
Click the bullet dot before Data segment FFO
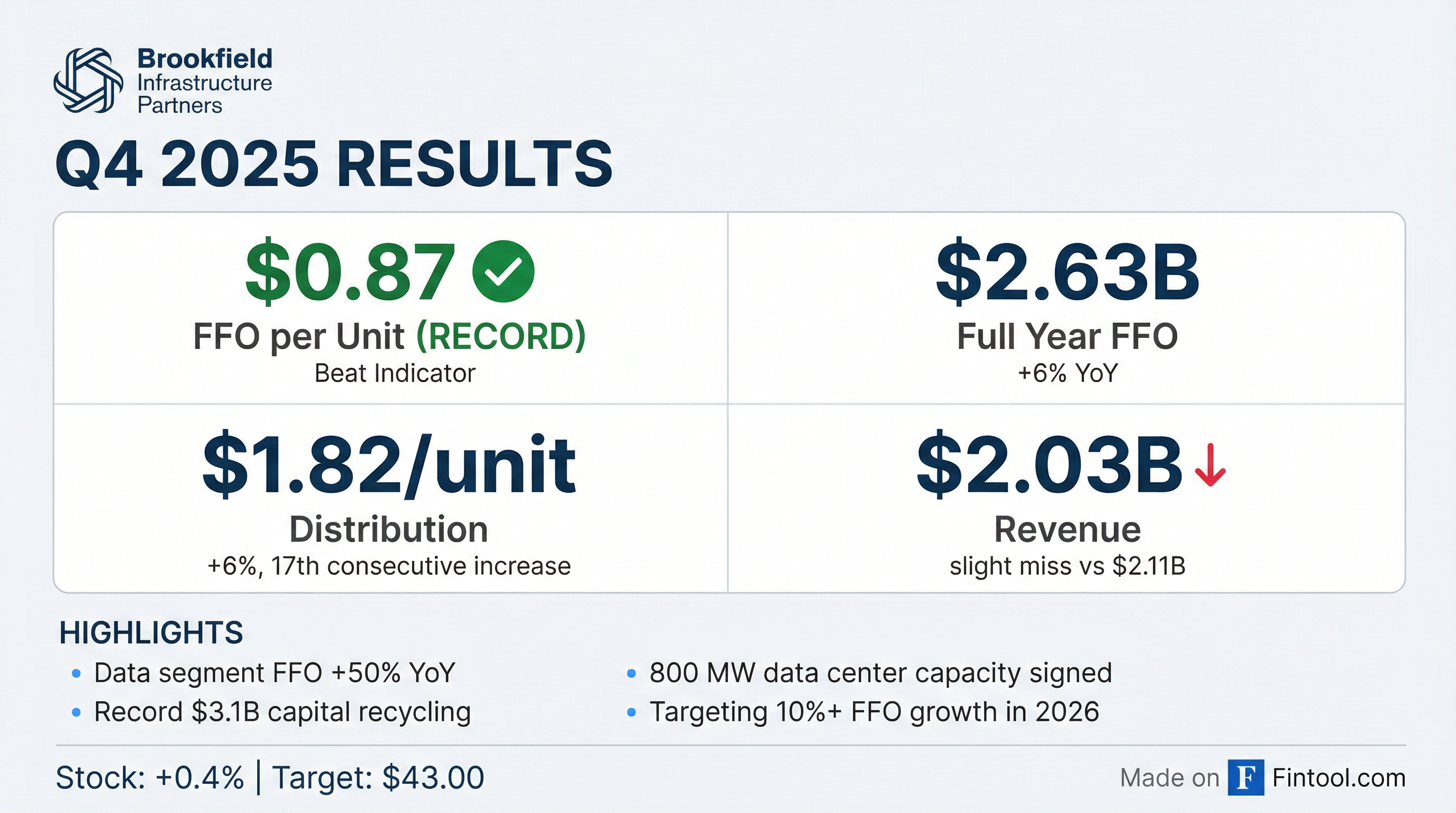pos(76,673)
